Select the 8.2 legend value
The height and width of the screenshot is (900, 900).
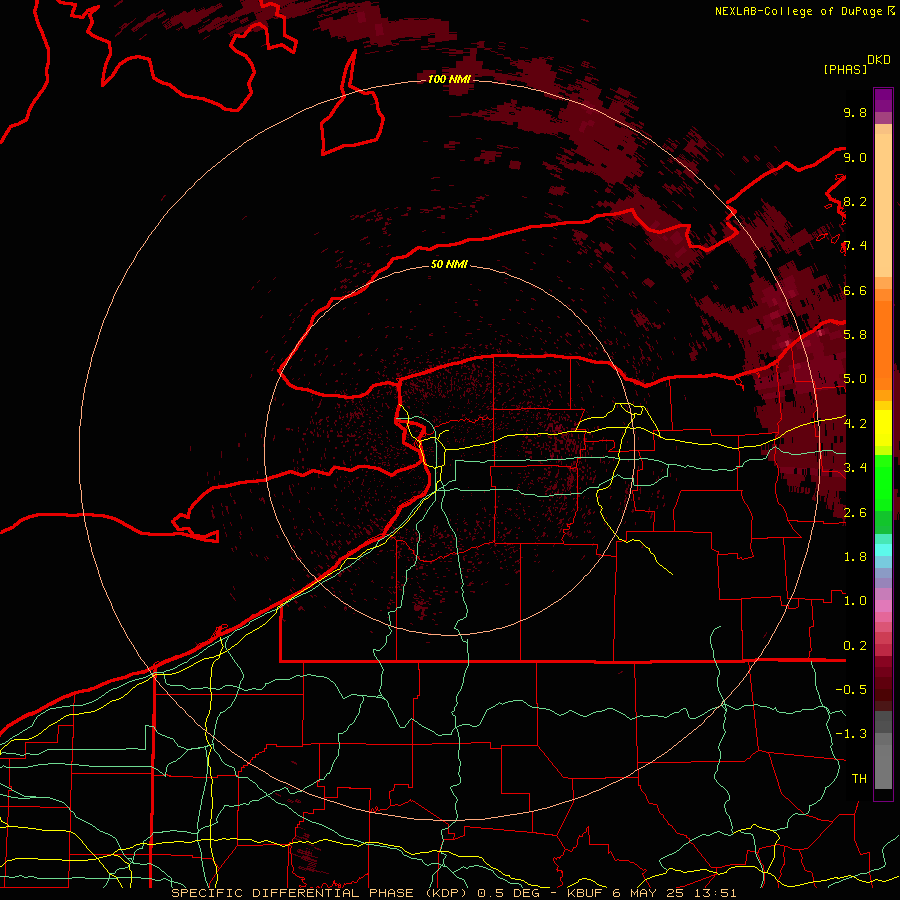click(x=855, y=201)
